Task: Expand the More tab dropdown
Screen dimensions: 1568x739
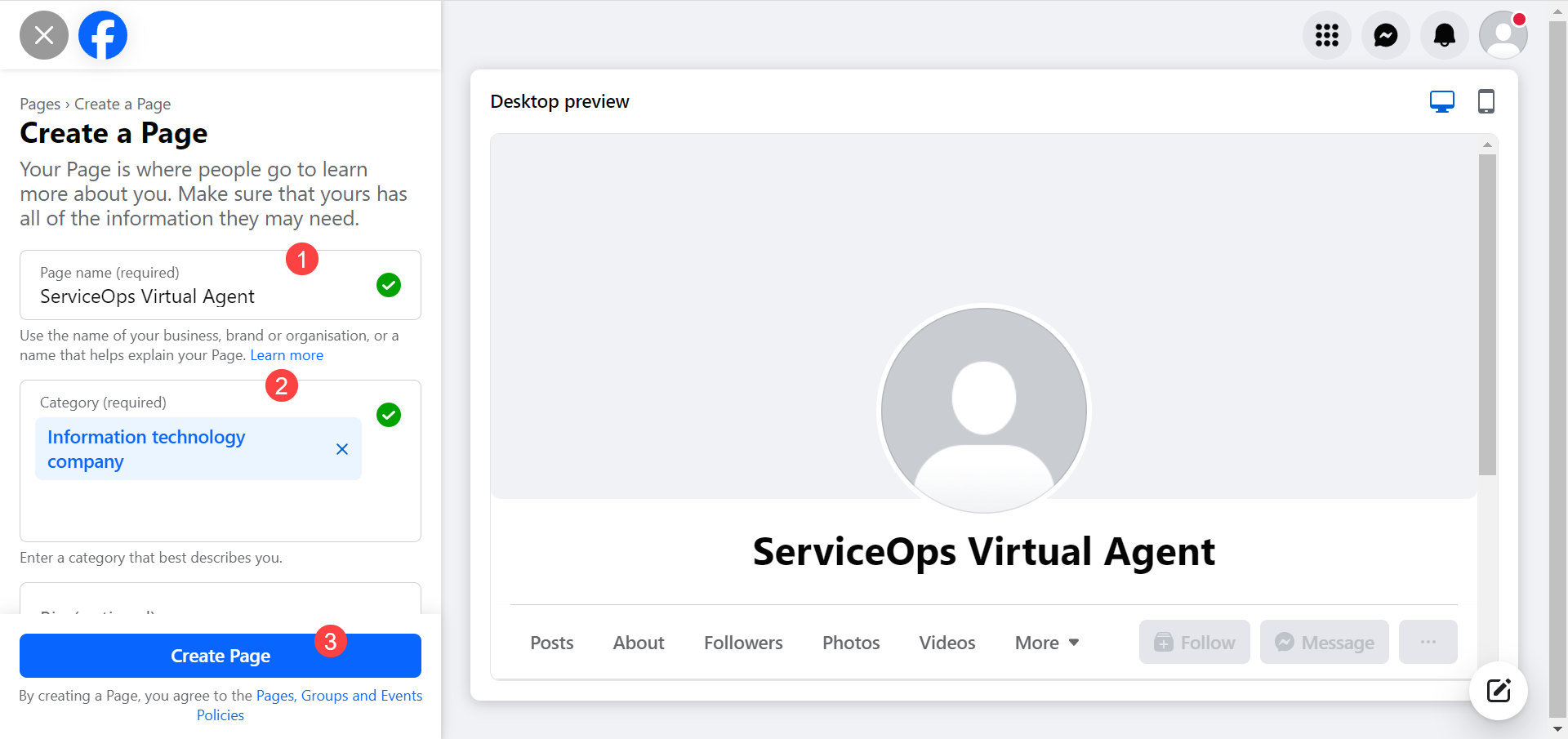Action: [1047, 642]
